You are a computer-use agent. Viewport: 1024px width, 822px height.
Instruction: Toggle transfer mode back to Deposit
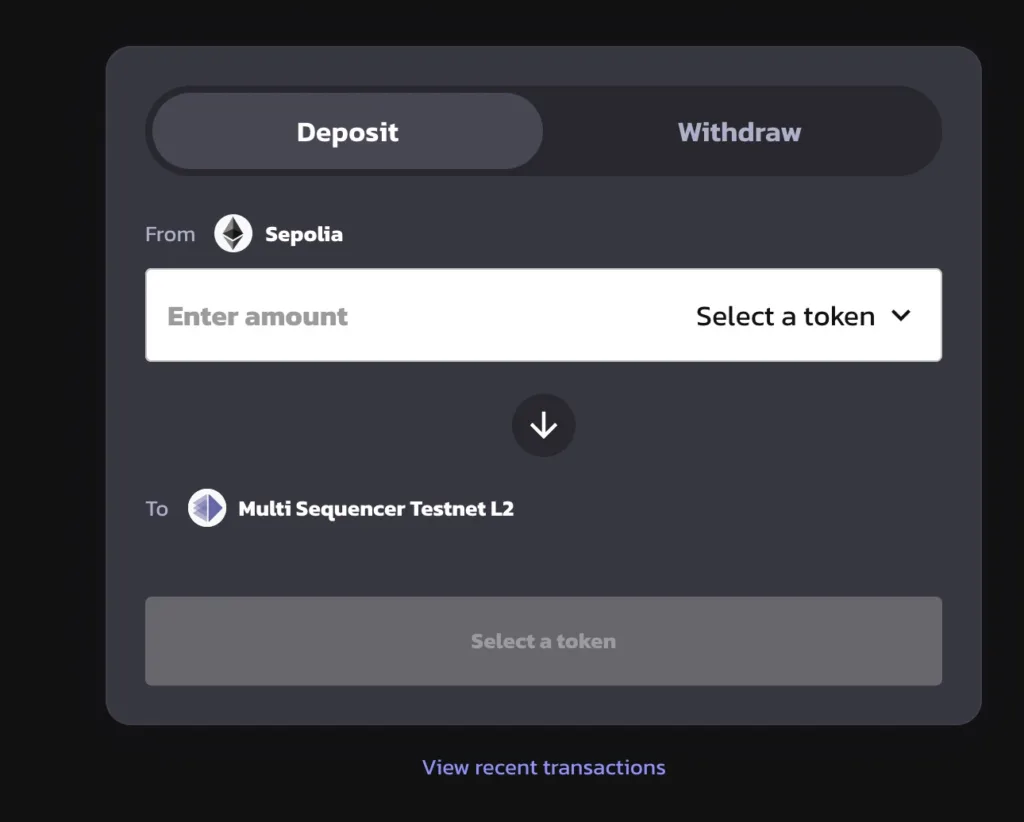click(347, 131)
